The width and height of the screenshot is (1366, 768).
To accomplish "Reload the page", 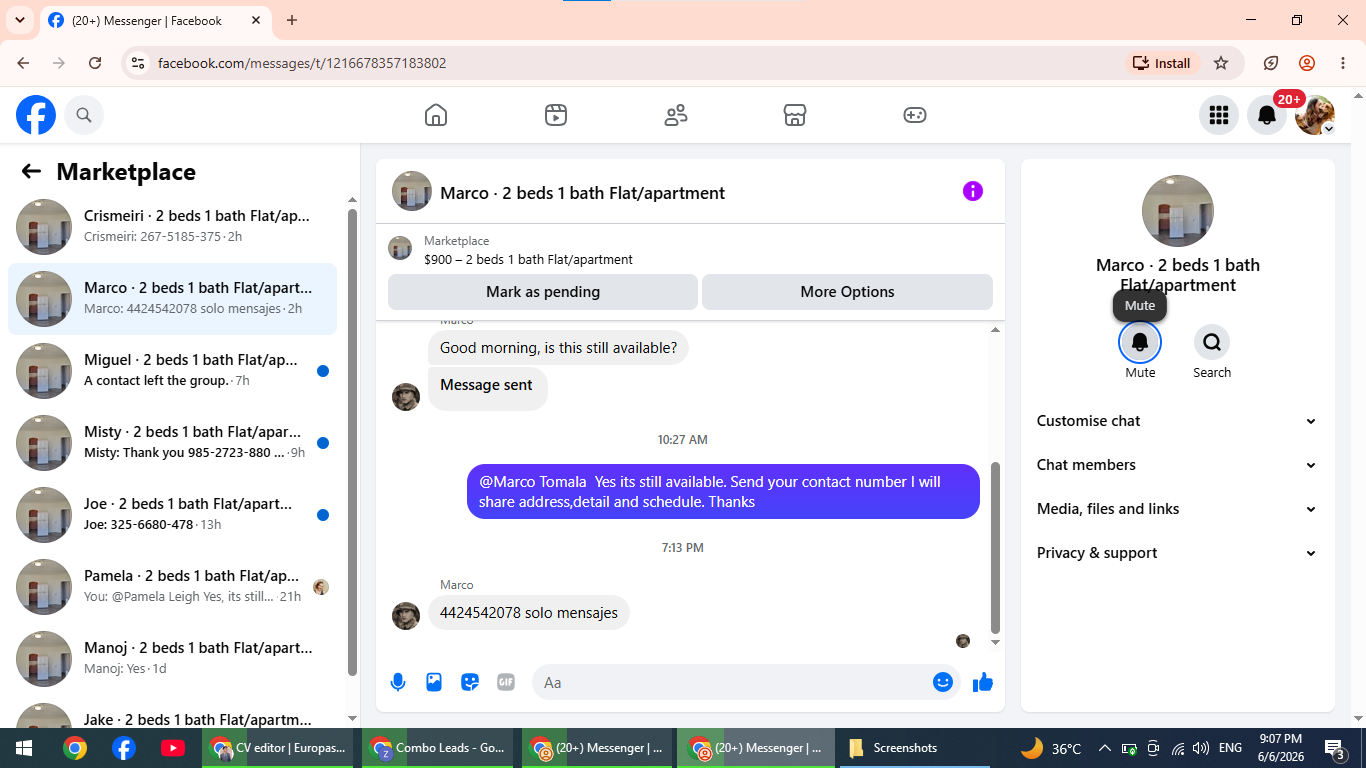I will [95, 63].
